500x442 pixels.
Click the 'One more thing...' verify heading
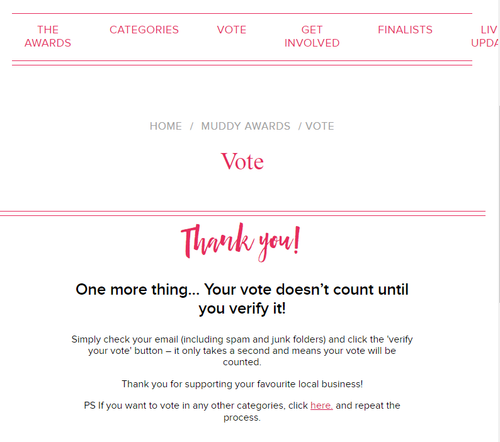242,299
